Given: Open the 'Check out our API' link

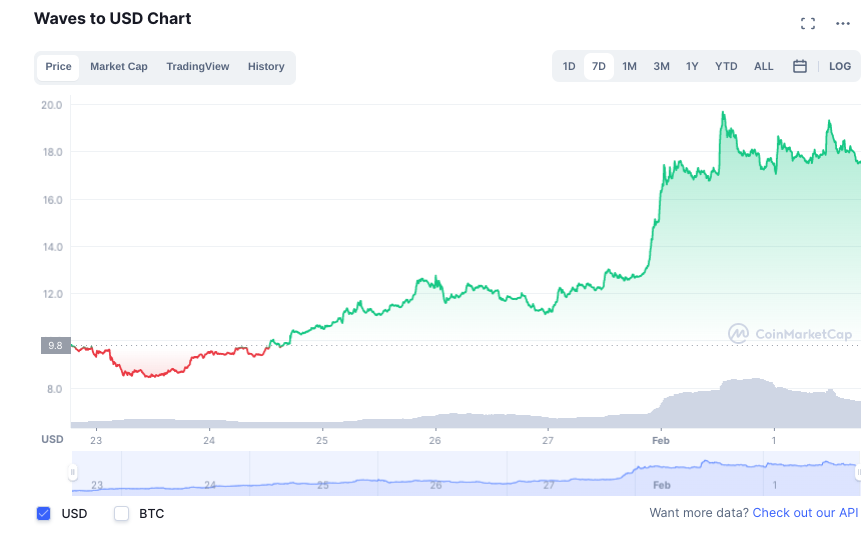Looking at the screenshot, I should [x=805, y=513].
